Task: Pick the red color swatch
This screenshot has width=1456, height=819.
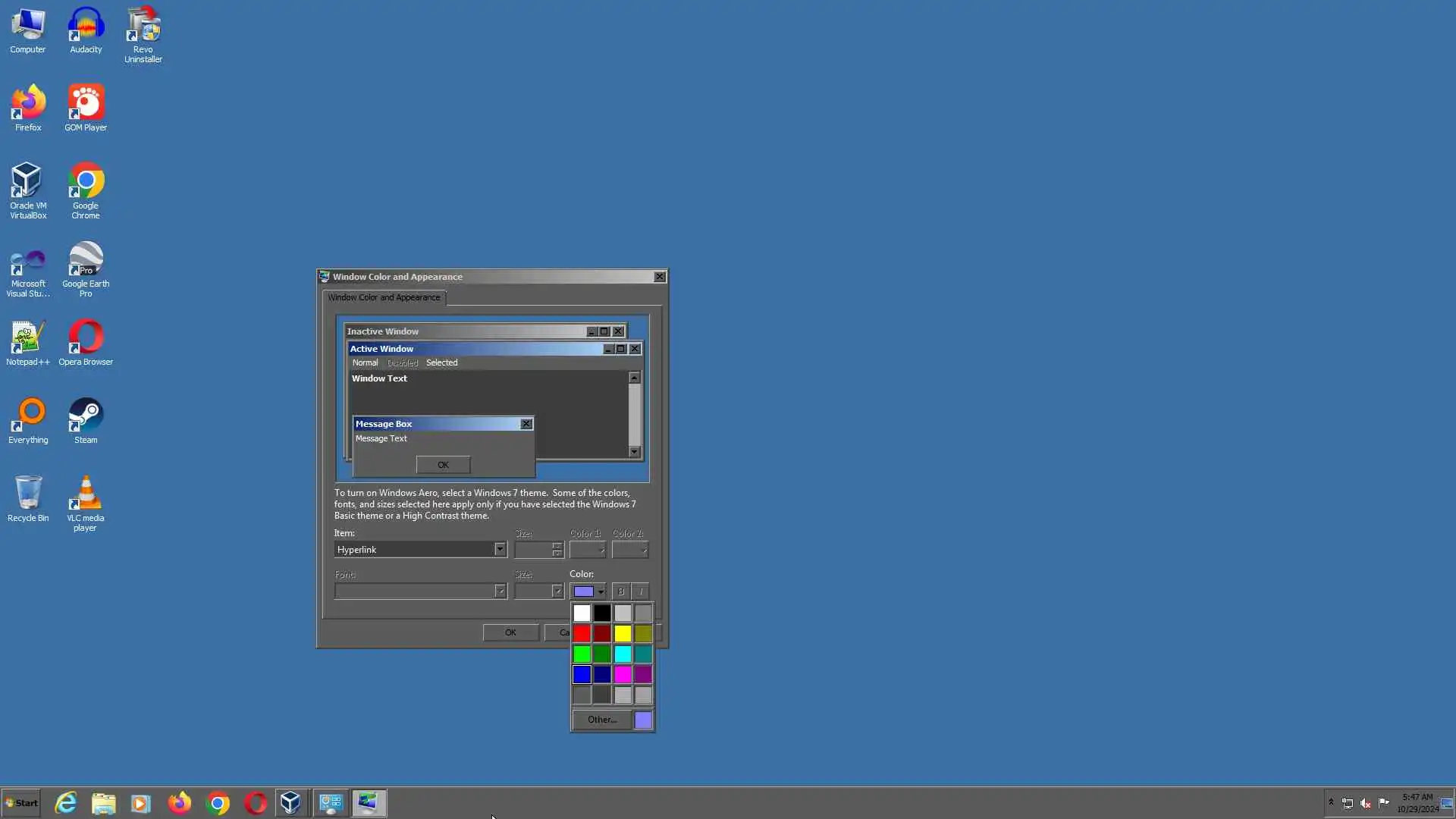Action: (582, 633)
